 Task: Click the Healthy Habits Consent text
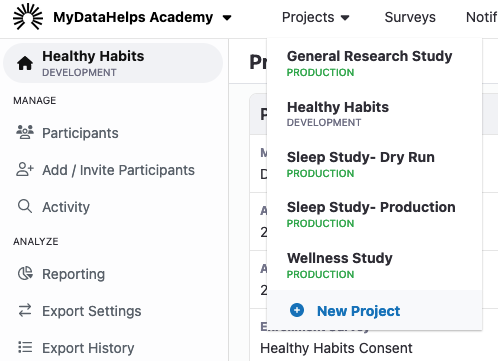[x=336, y=348]
